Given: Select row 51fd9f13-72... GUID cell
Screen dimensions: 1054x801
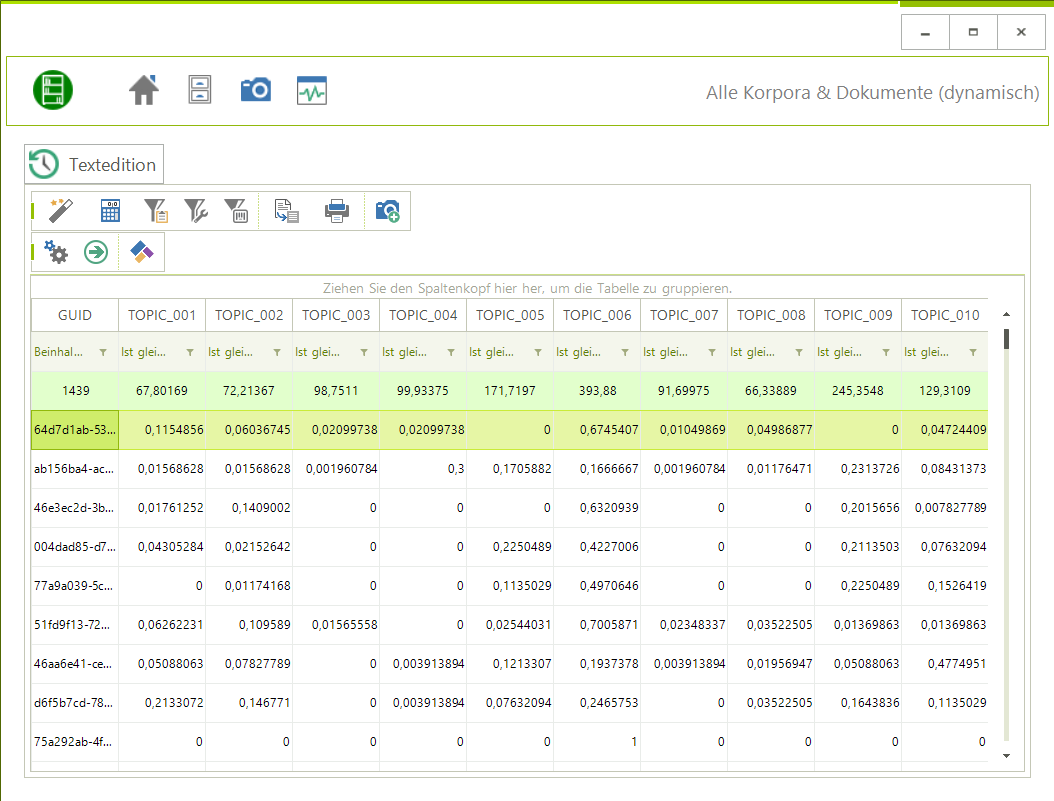Looking at the screenshot, I should (x=75, y=624).
